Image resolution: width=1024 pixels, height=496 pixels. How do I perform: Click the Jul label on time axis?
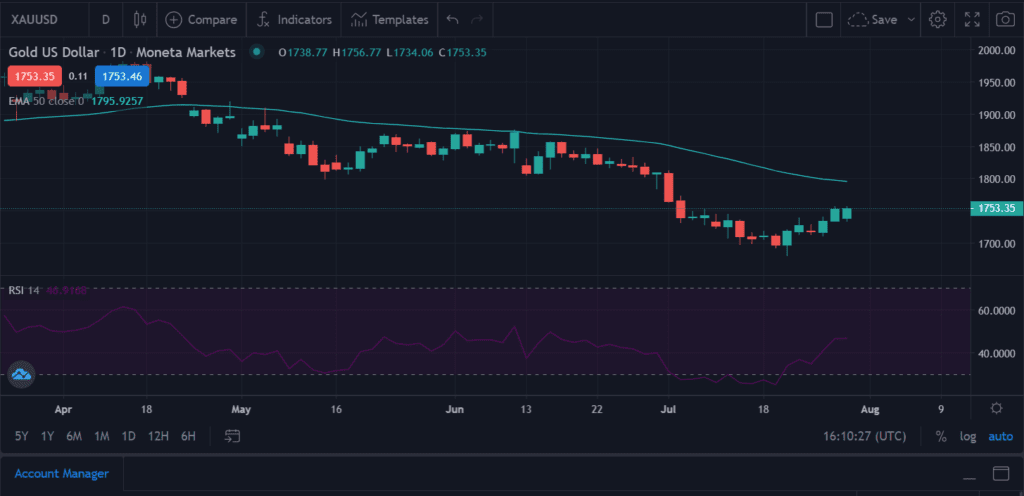[x=667, y=410]
